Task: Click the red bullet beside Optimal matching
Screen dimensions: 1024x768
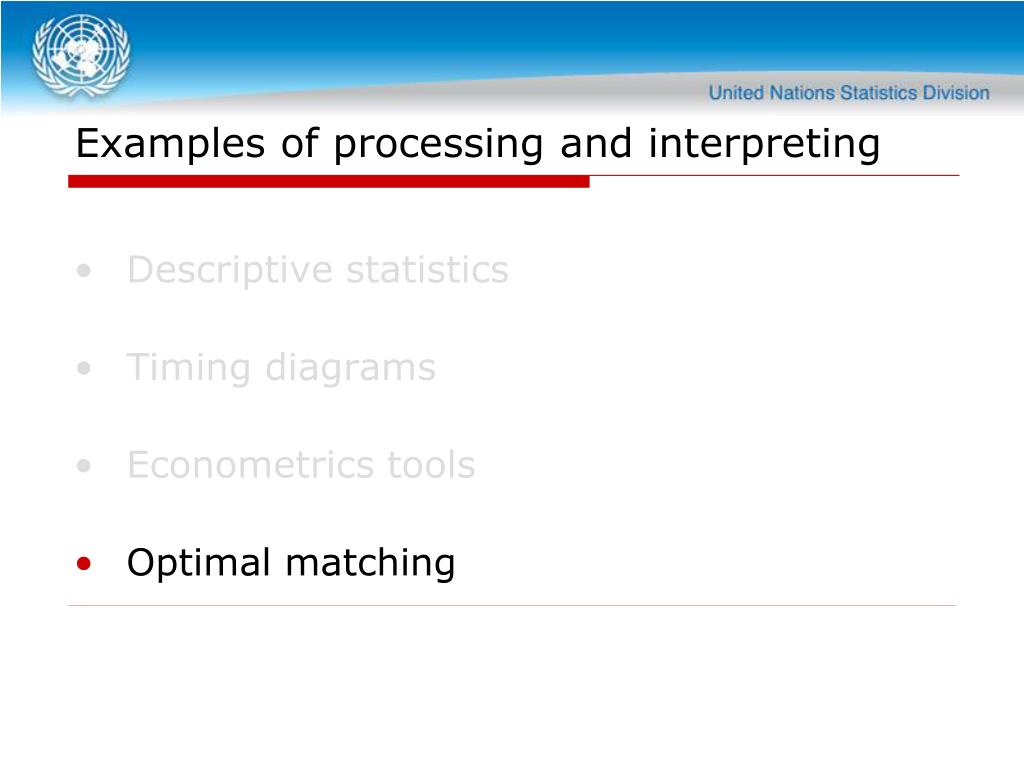Action: tap(84, 563)
